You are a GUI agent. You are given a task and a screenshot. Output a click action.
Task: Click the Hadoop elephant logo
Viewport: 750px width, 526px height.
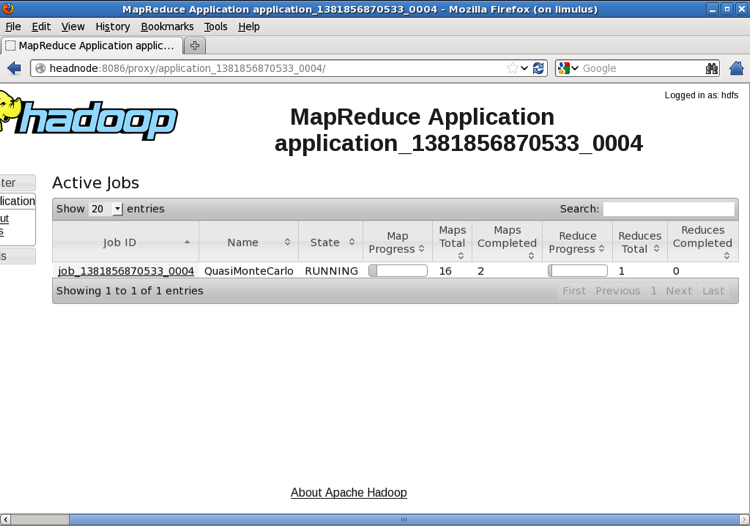point(90,118)
